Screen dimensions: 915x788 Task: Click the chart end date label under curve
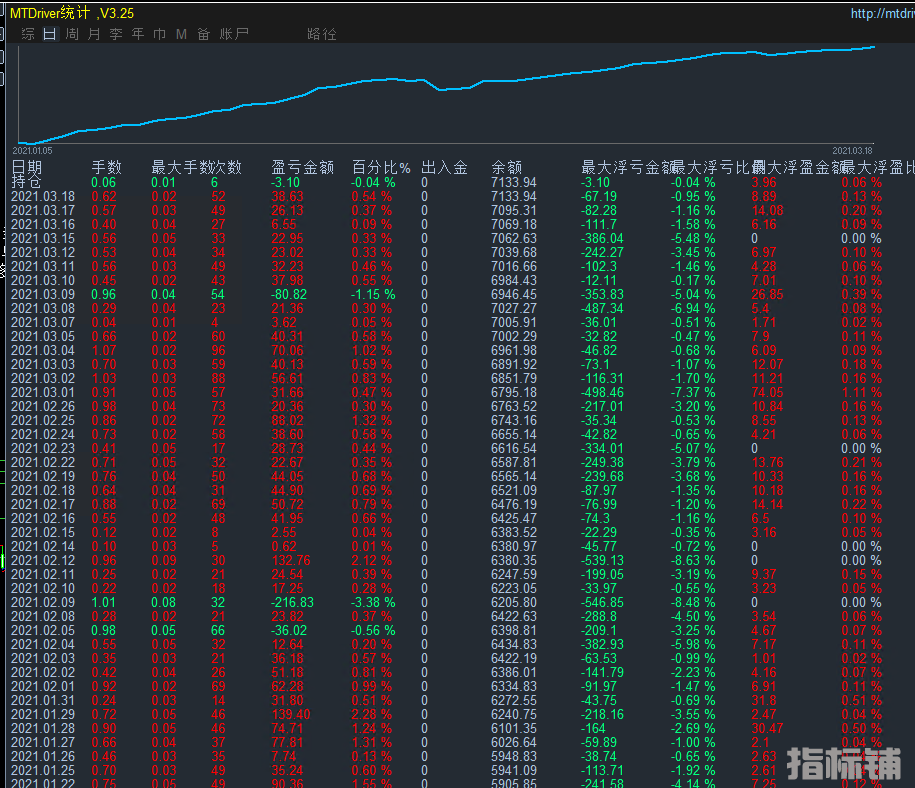(852, 151)
